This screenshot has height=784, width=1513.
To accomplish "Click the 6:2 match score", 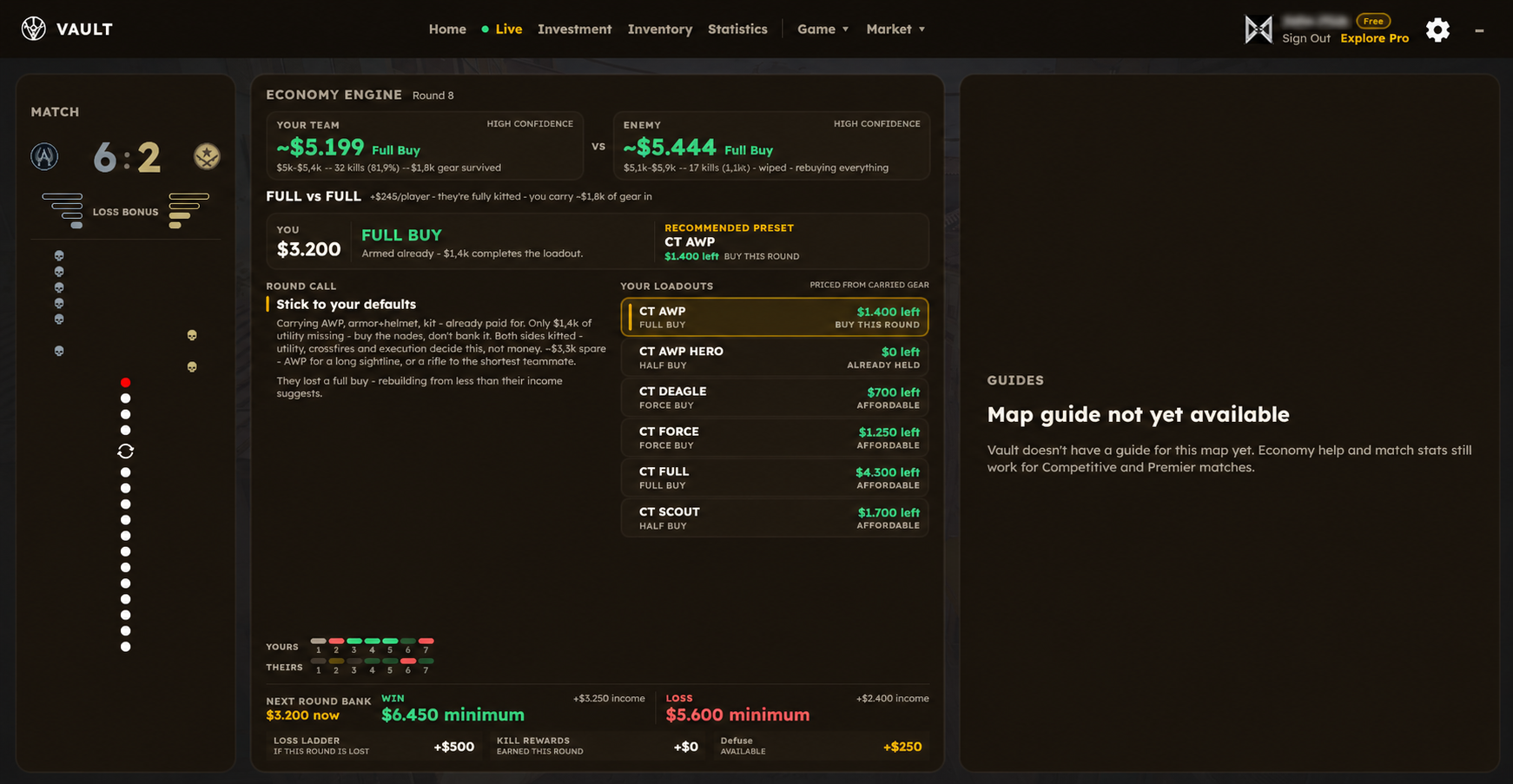I will 127,157.
